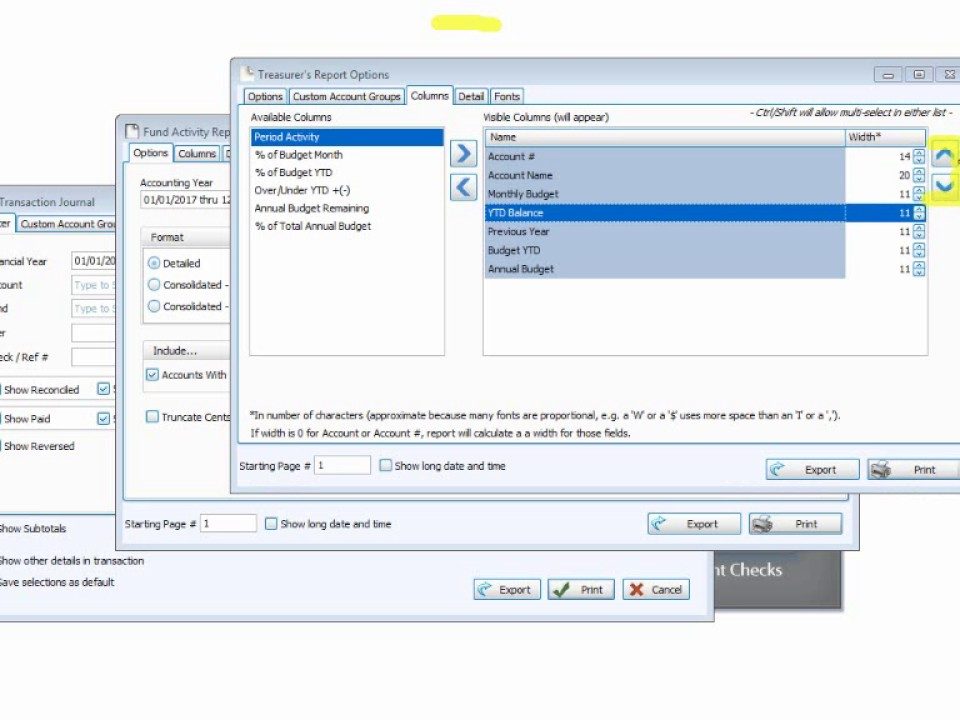Switch to the Detail tab
960x720 pixels.
click(x=471, y=97)
